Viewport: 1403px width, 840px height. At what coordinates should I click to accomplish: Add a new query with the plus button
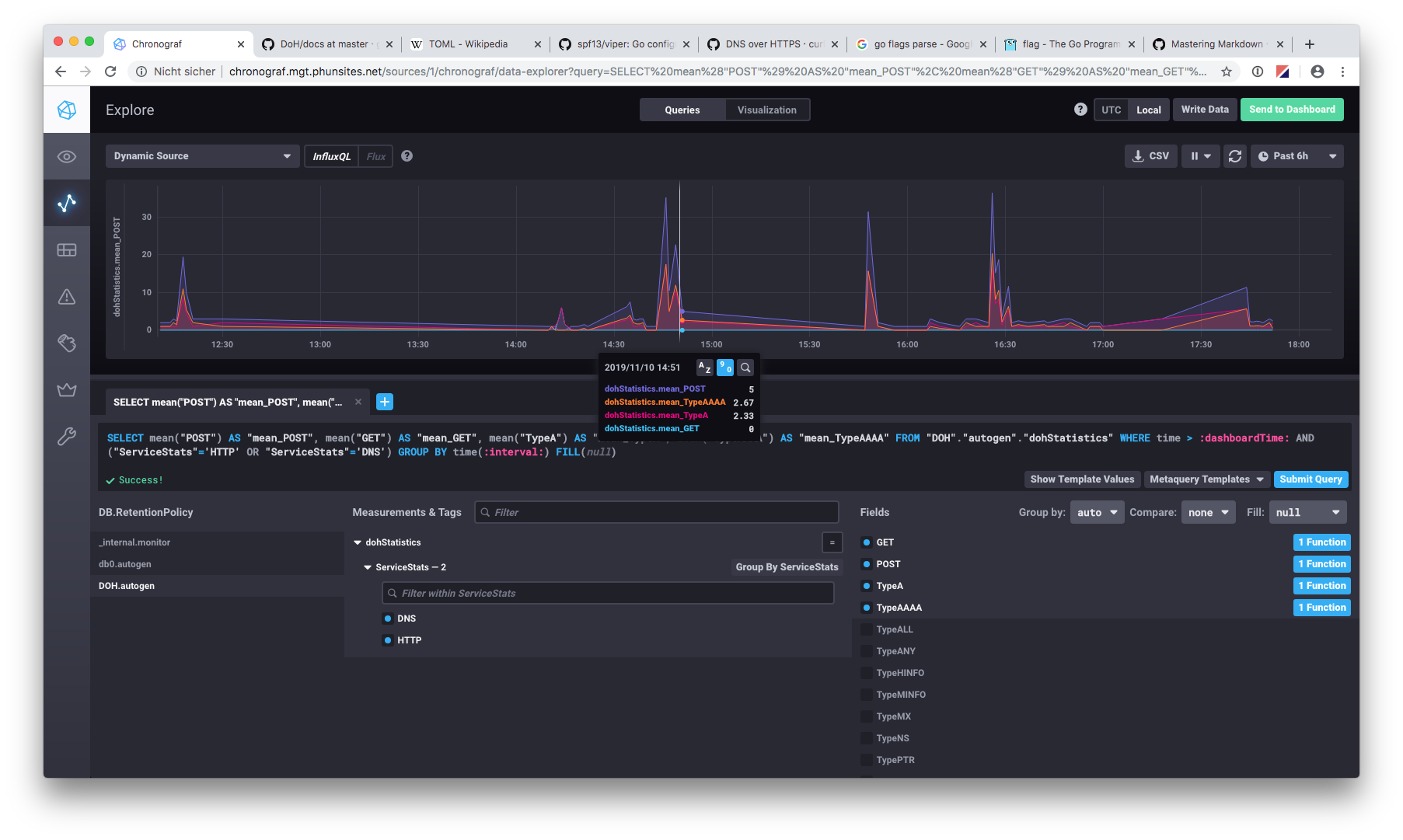(385, 402)
